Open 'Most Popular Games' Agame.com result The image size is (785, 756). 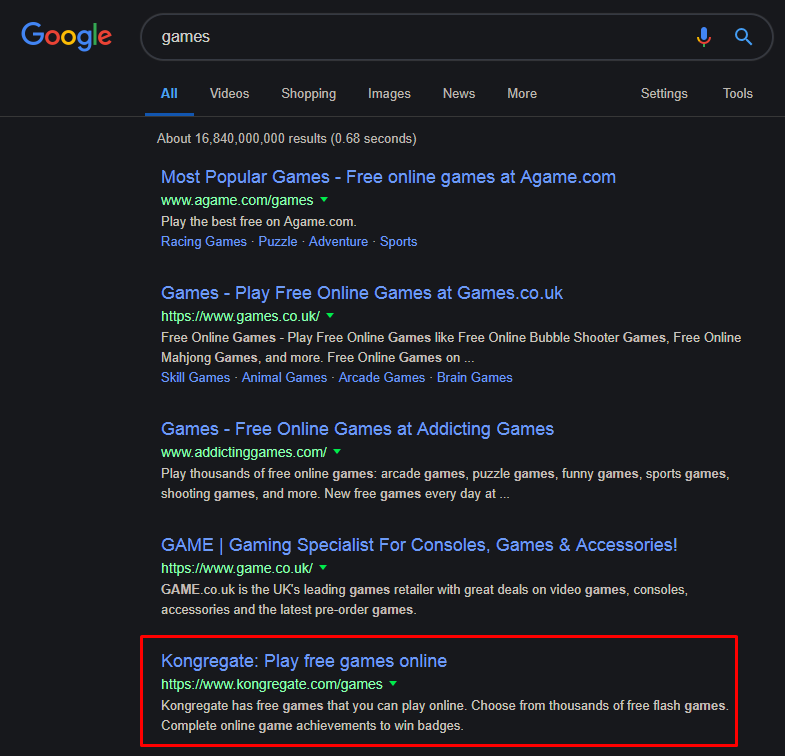click(388, 177)
